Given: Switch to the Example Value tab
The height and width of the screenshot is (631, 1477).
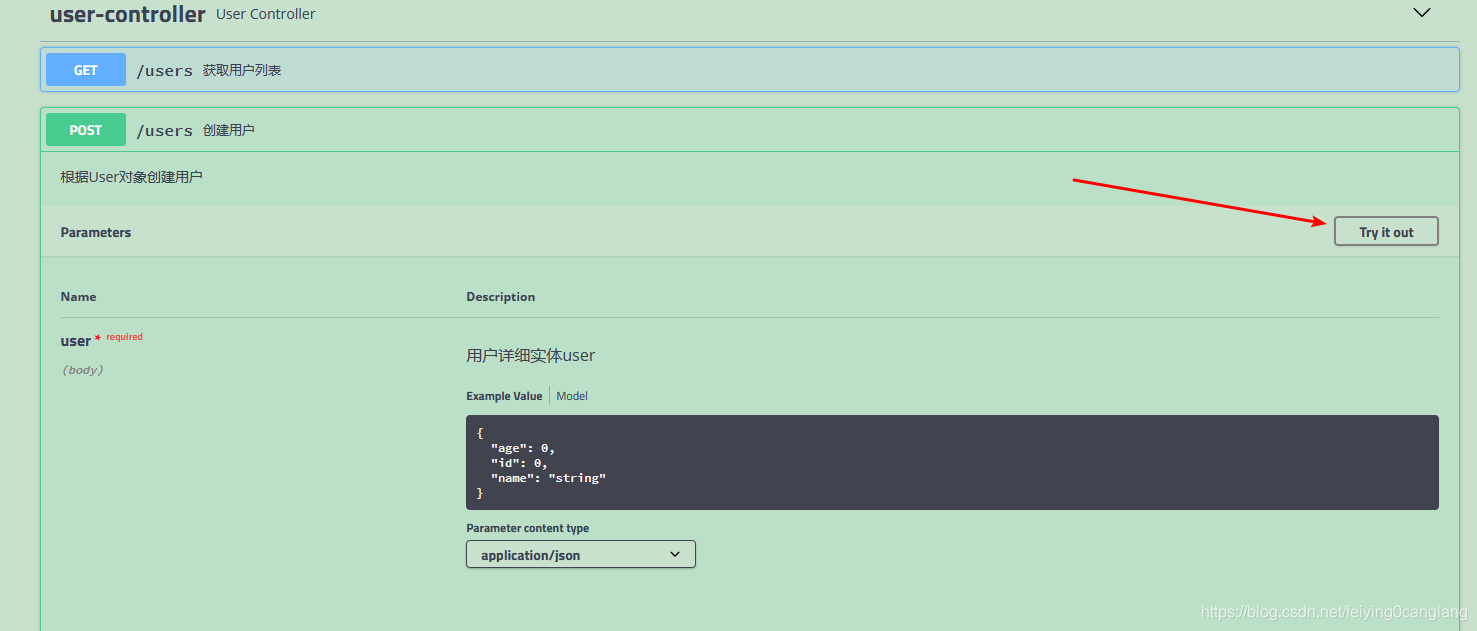Looking at the screenshot, I should click(x=504, y=396).
